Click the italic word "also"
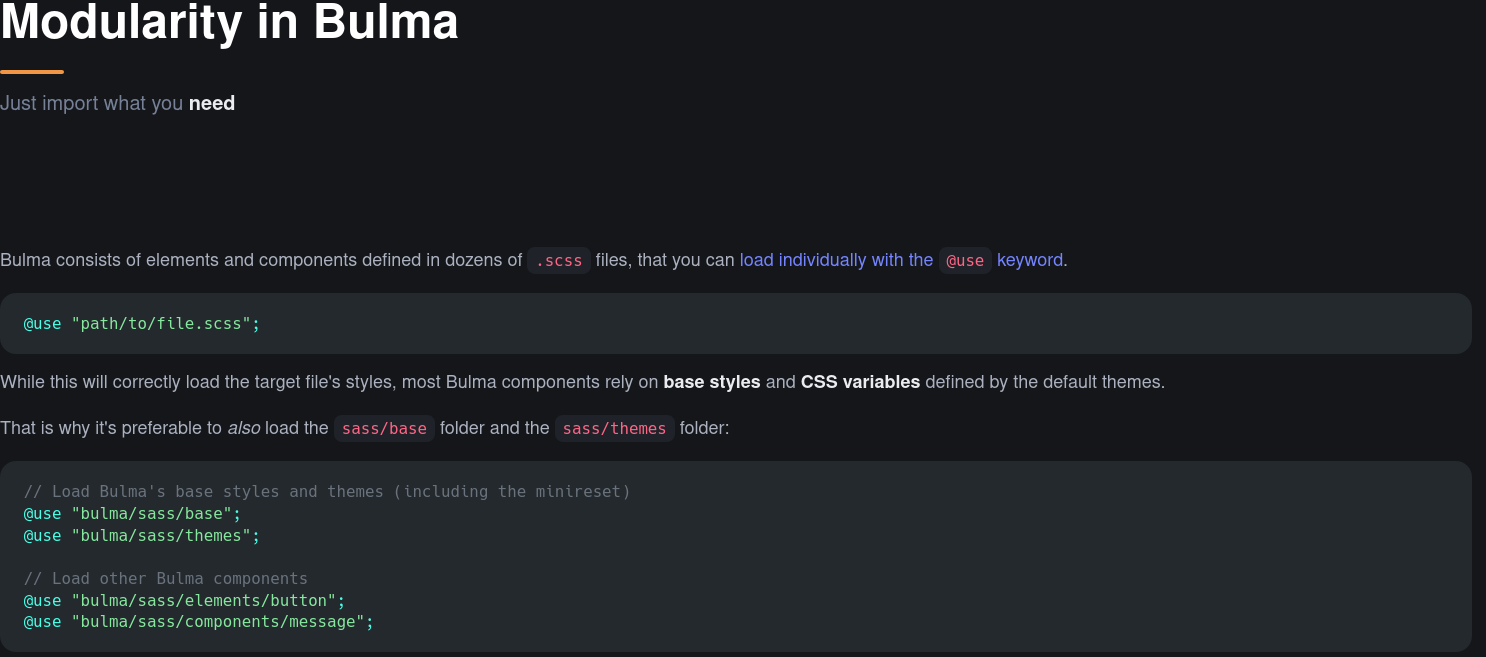1486x657 pixels. (x=243, y=428)
